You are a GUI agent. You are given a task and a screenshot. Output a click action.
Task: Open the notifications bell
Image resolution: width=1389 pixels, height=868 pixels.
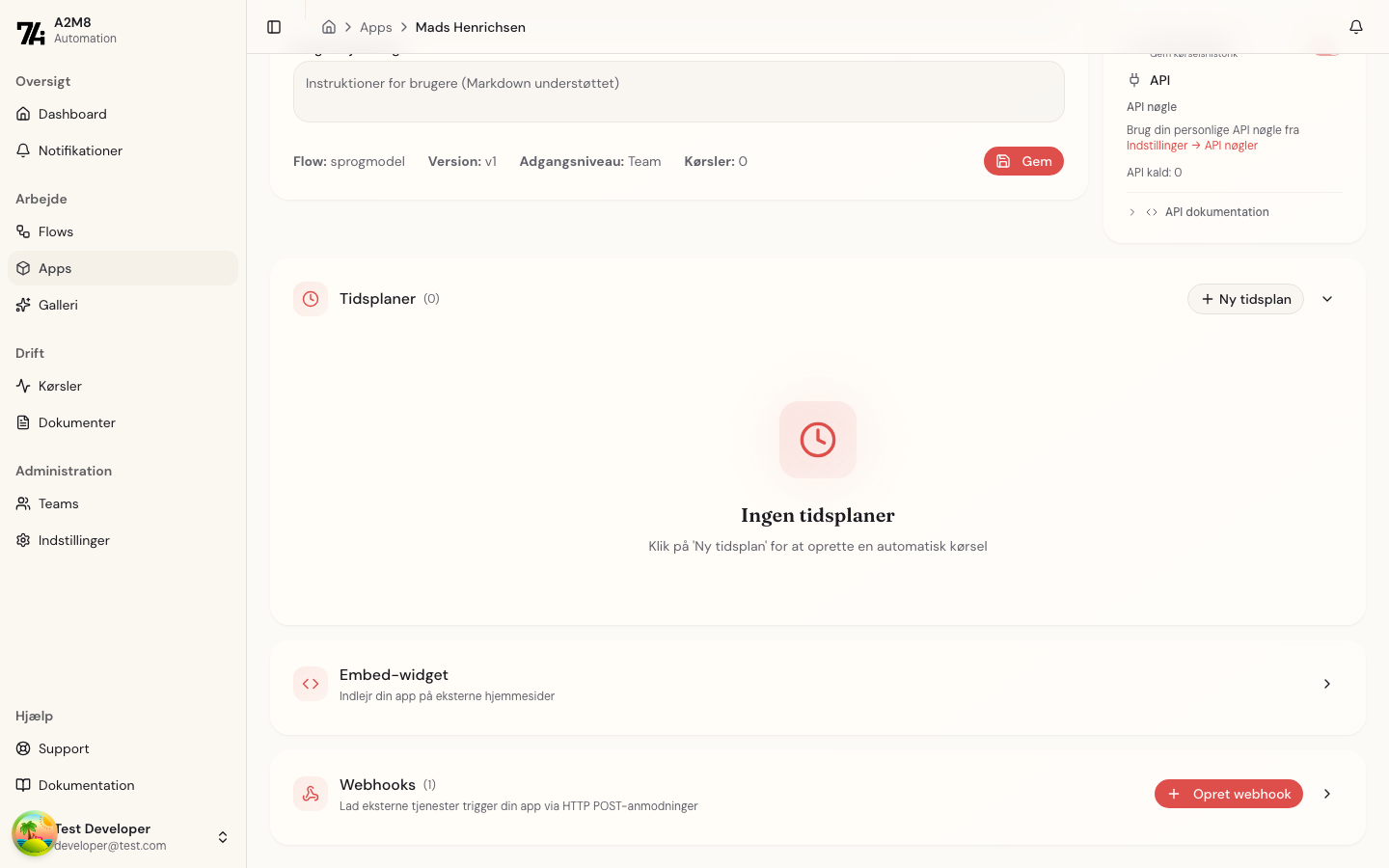pos(1356,27)
